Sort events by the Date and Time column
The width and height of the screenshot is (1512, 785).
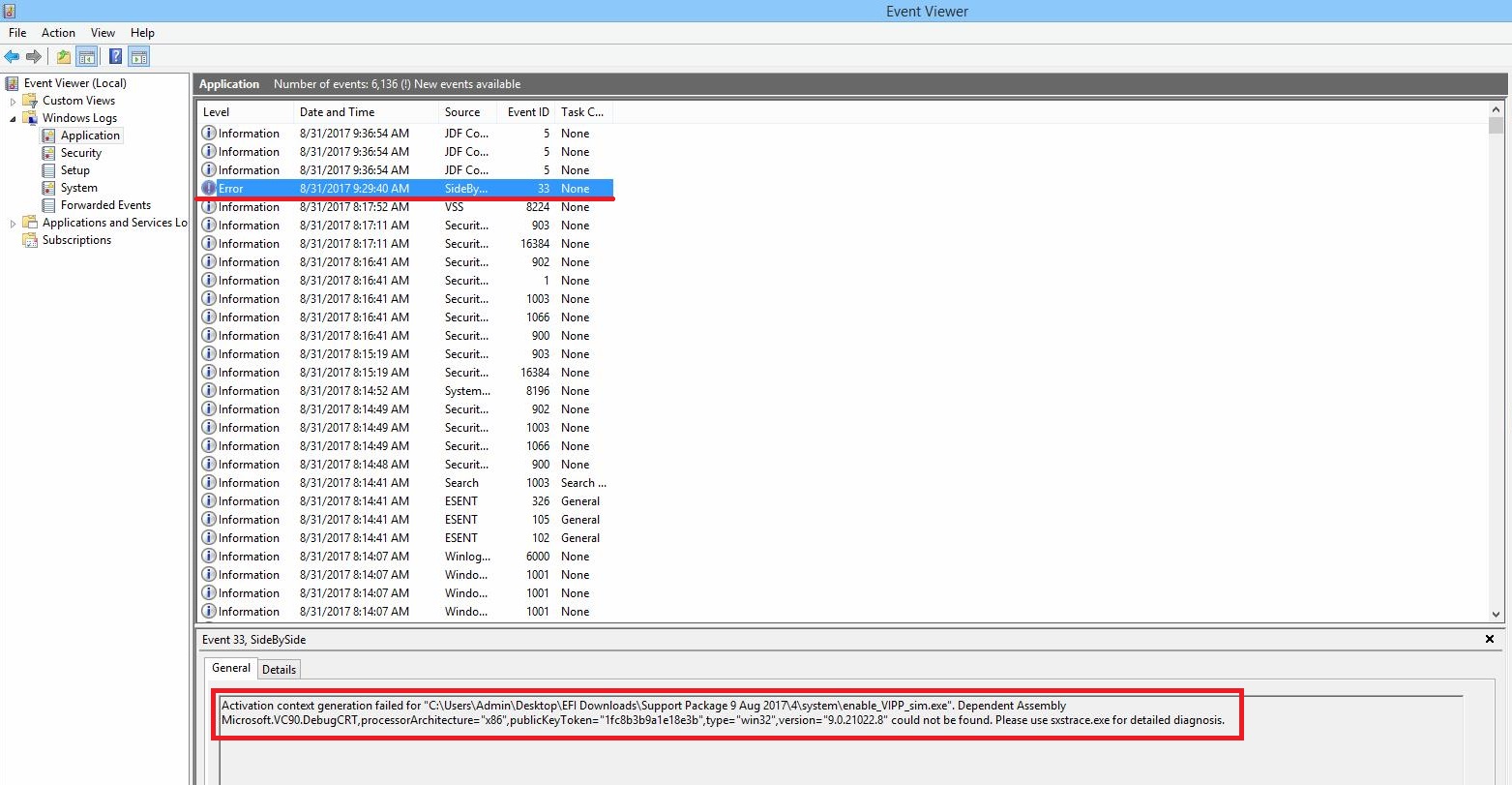click(337, 112)
